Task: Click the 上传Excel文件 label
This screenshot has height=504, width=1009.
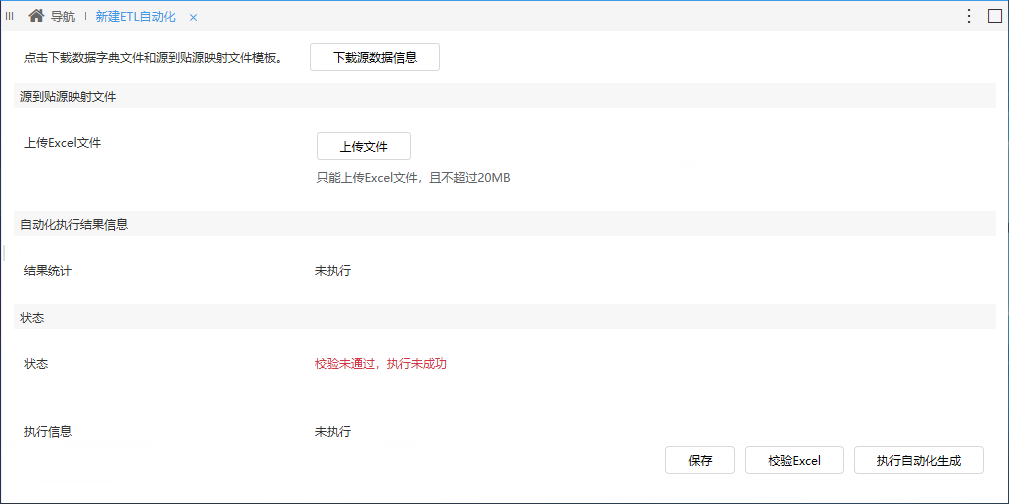Action: pos(62,143)
